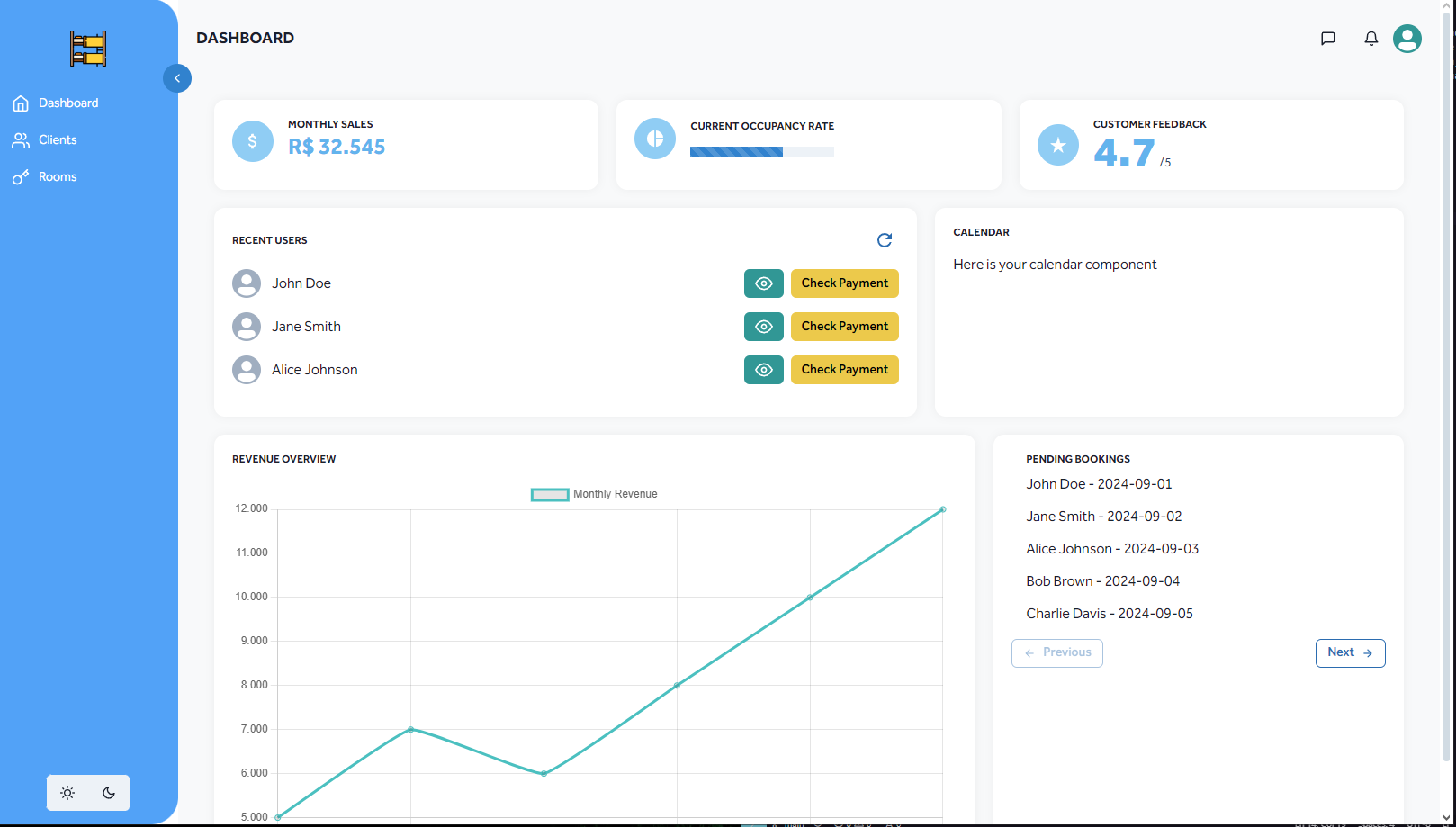
Task: Click the chart data point at 12.000
Action: 943,509
